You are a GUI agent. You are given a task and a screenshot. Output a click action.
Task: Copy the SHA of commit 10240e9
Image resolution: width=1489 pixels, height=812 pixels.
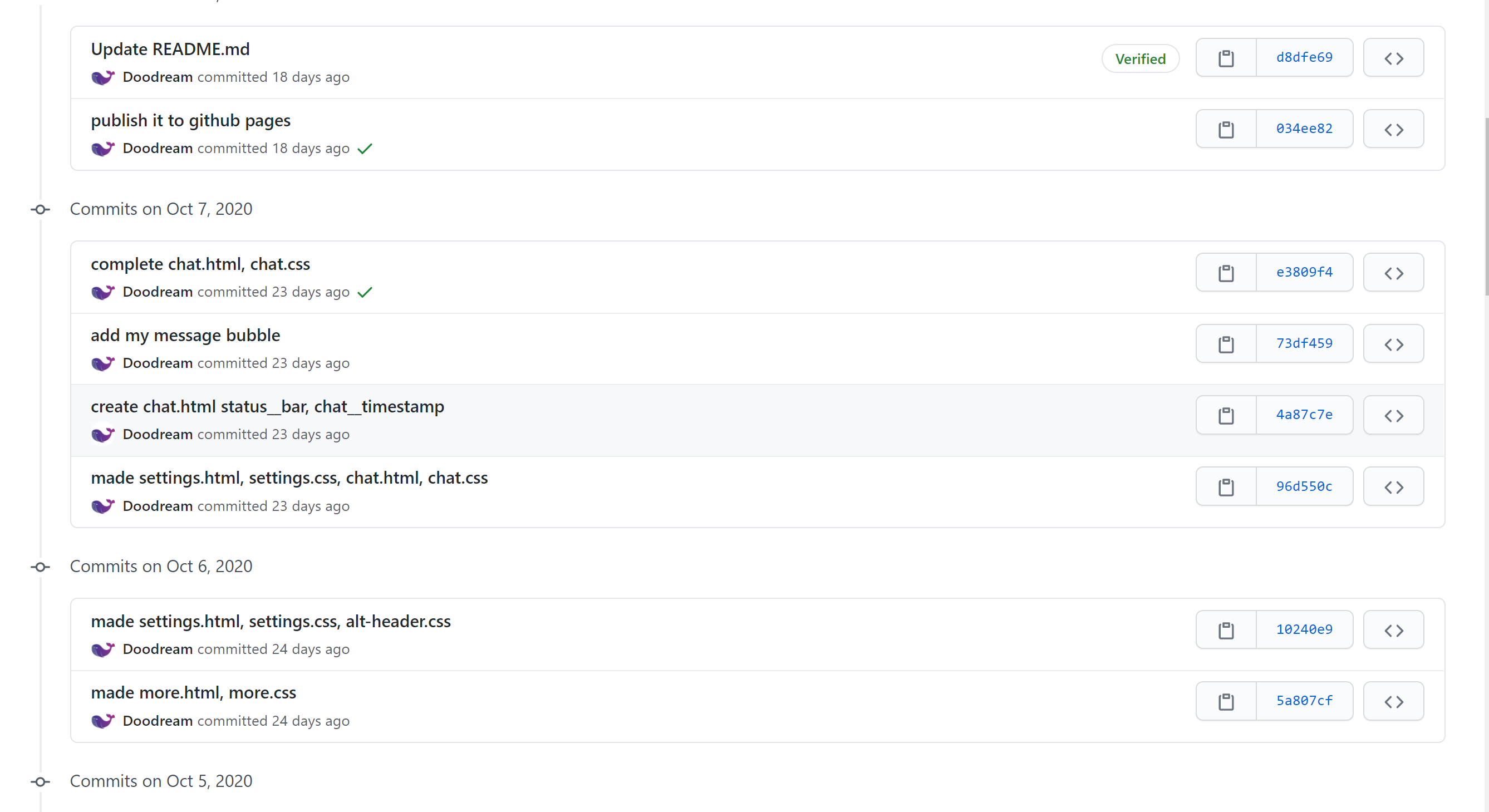[1226, 630]
